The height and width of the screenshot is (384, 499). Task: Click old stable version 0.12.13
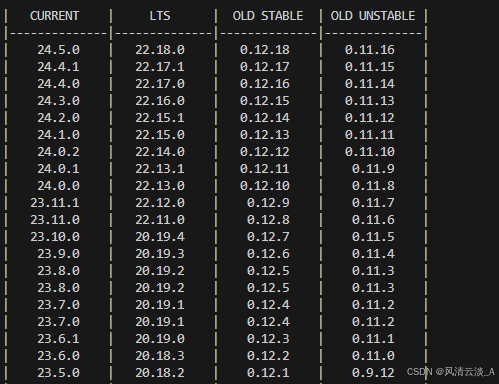point(265,135)
